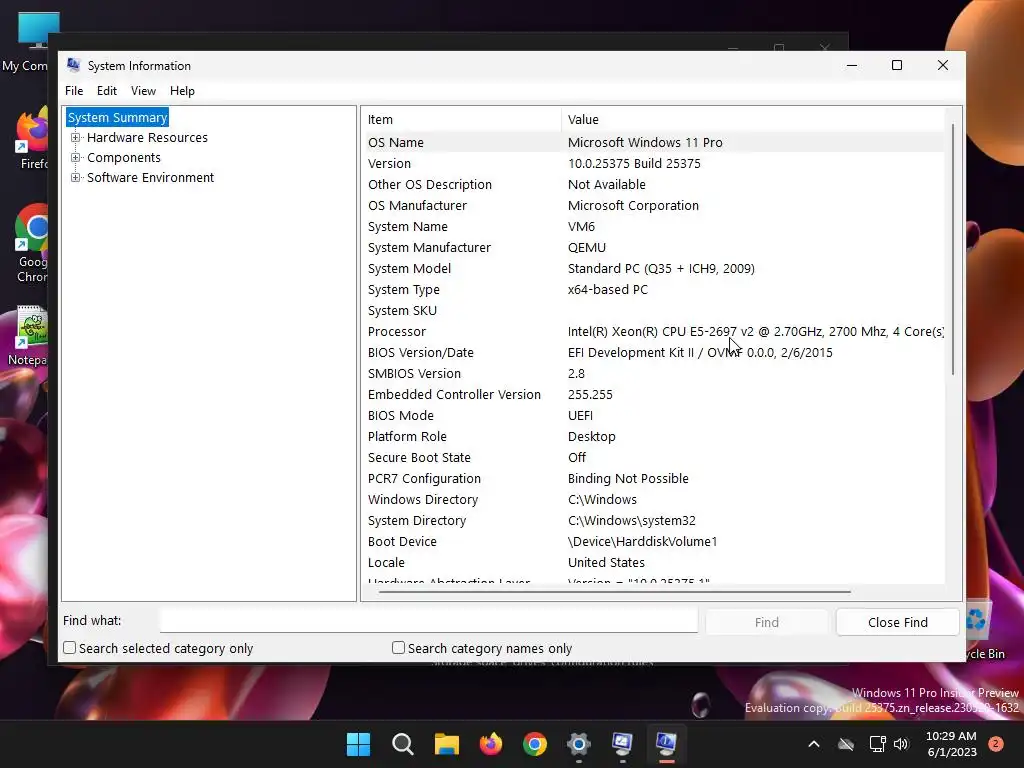
Task: Select the Software Environment tree label
Action: [150, 177]
